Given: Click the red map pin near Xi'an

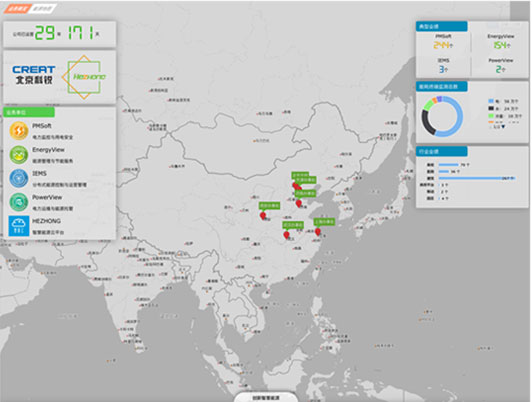Looking at the screenshot, I should pos(263,215).
